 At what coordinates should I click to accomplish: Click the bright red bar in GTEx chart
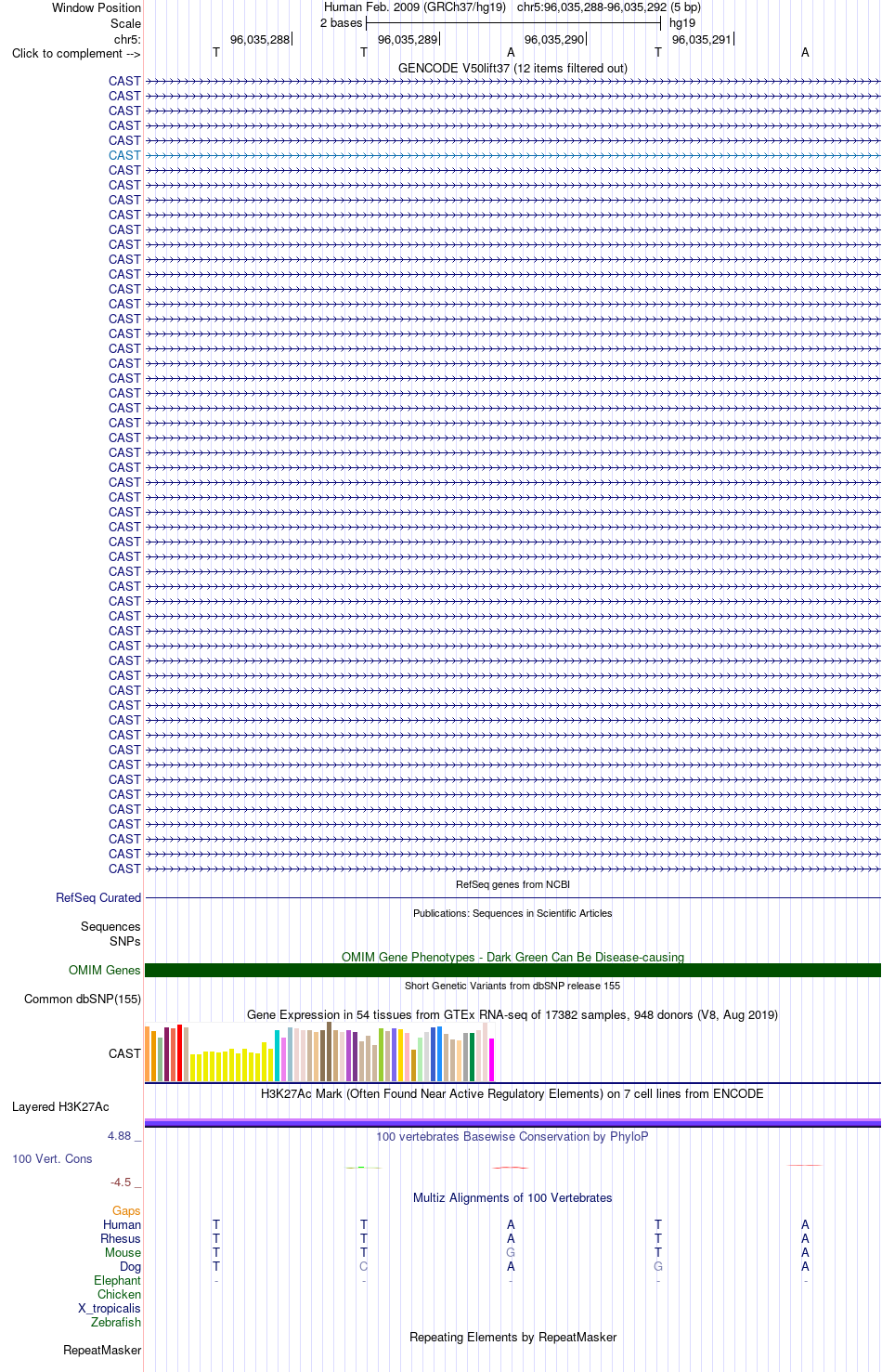point(180,1052)
